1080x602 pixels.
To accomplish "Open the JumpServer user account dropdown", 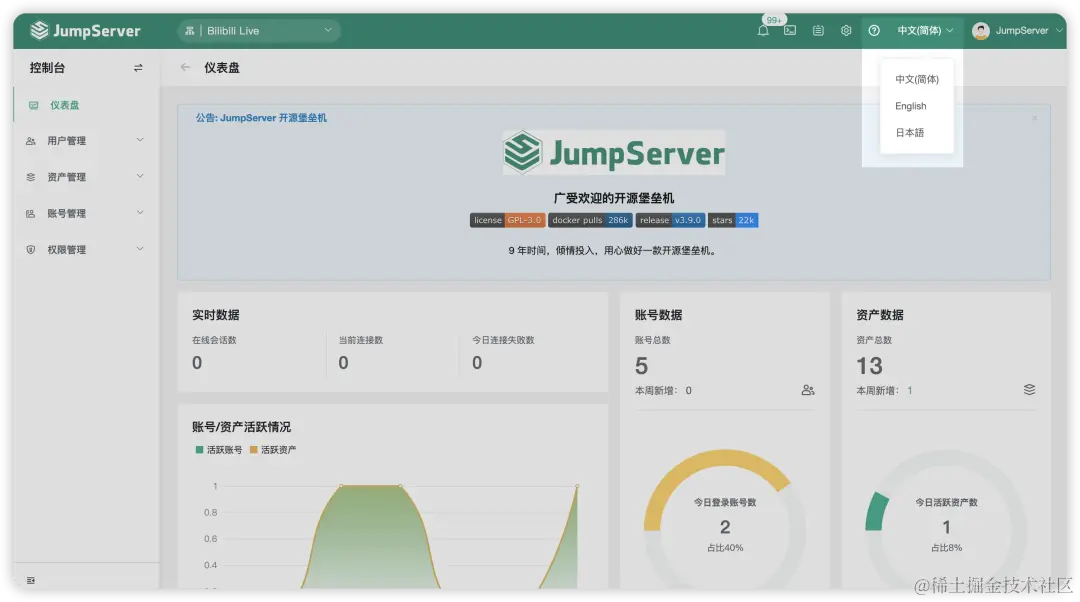I will (1018, 30).
